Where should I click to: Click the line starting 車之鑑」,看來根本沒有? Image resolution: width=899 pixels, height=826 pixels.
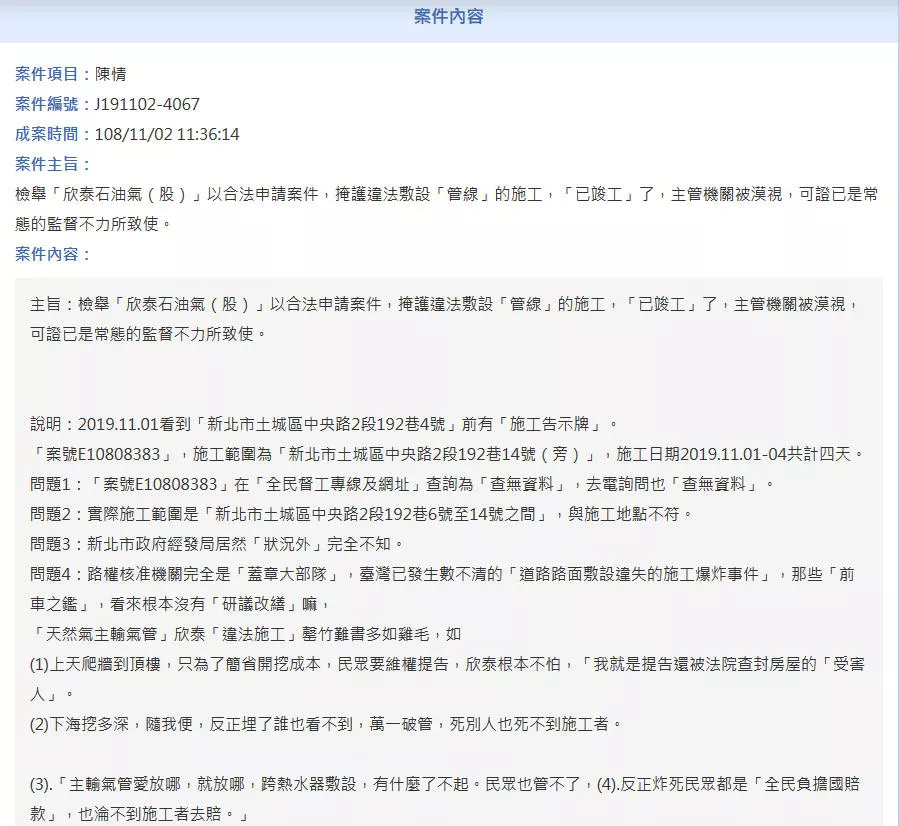(180, 604)
